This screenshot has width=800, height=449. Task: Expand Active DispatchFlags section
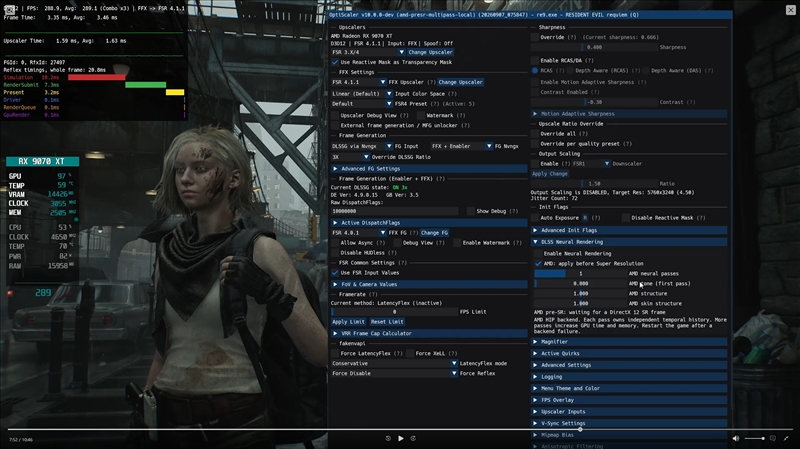coord(429,223)
